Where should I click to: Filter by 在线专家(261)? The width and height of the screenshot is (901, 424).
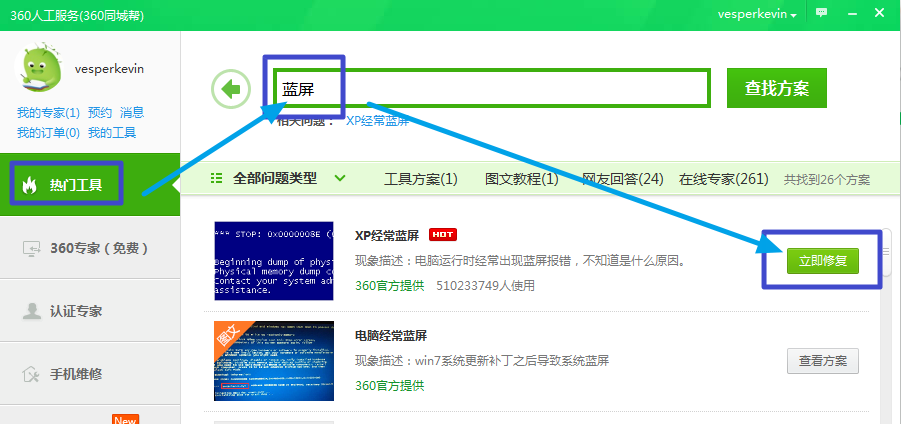point(724,179)
